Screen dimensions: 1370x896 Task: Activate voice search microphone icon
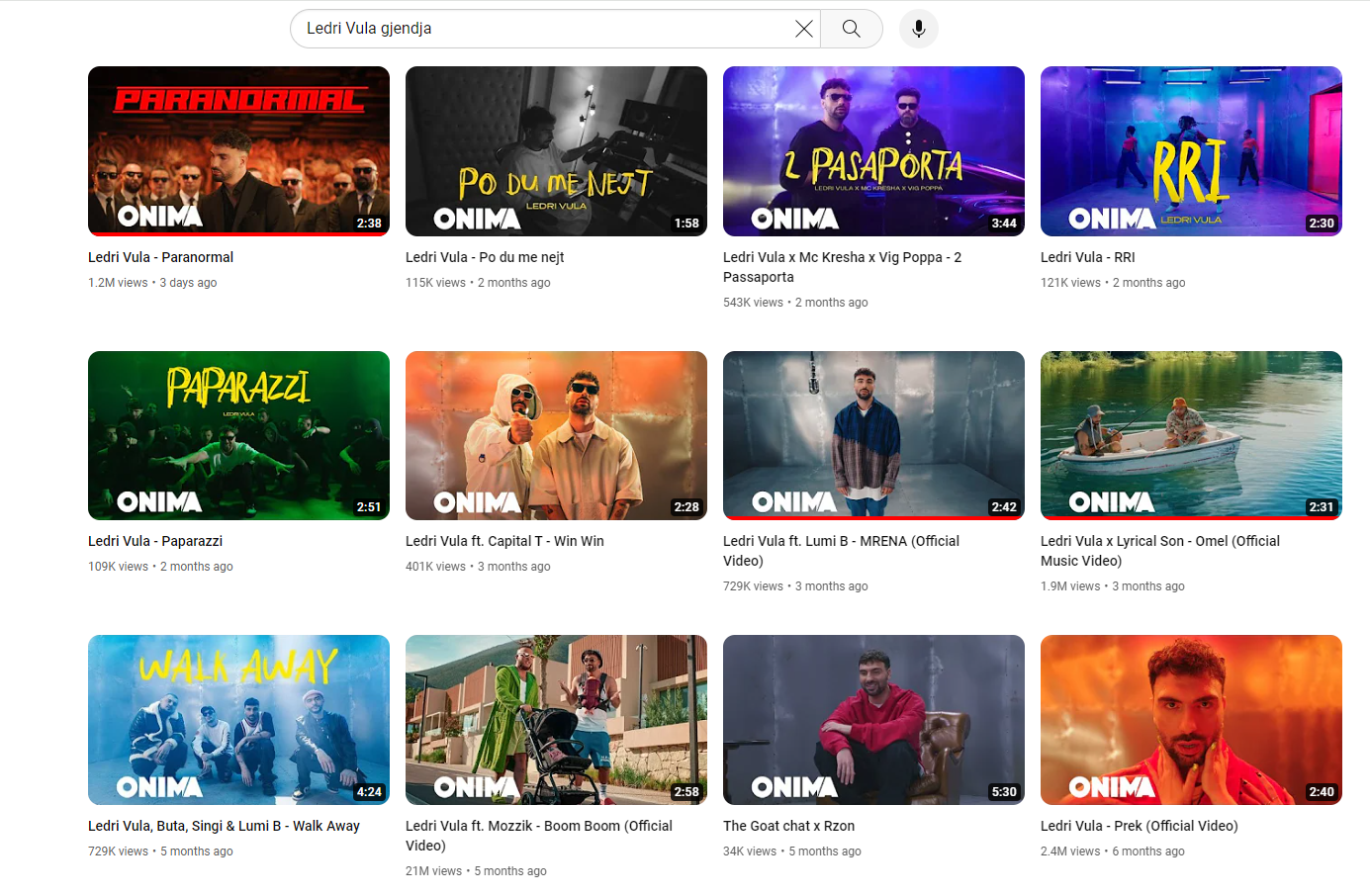[918, 29]
